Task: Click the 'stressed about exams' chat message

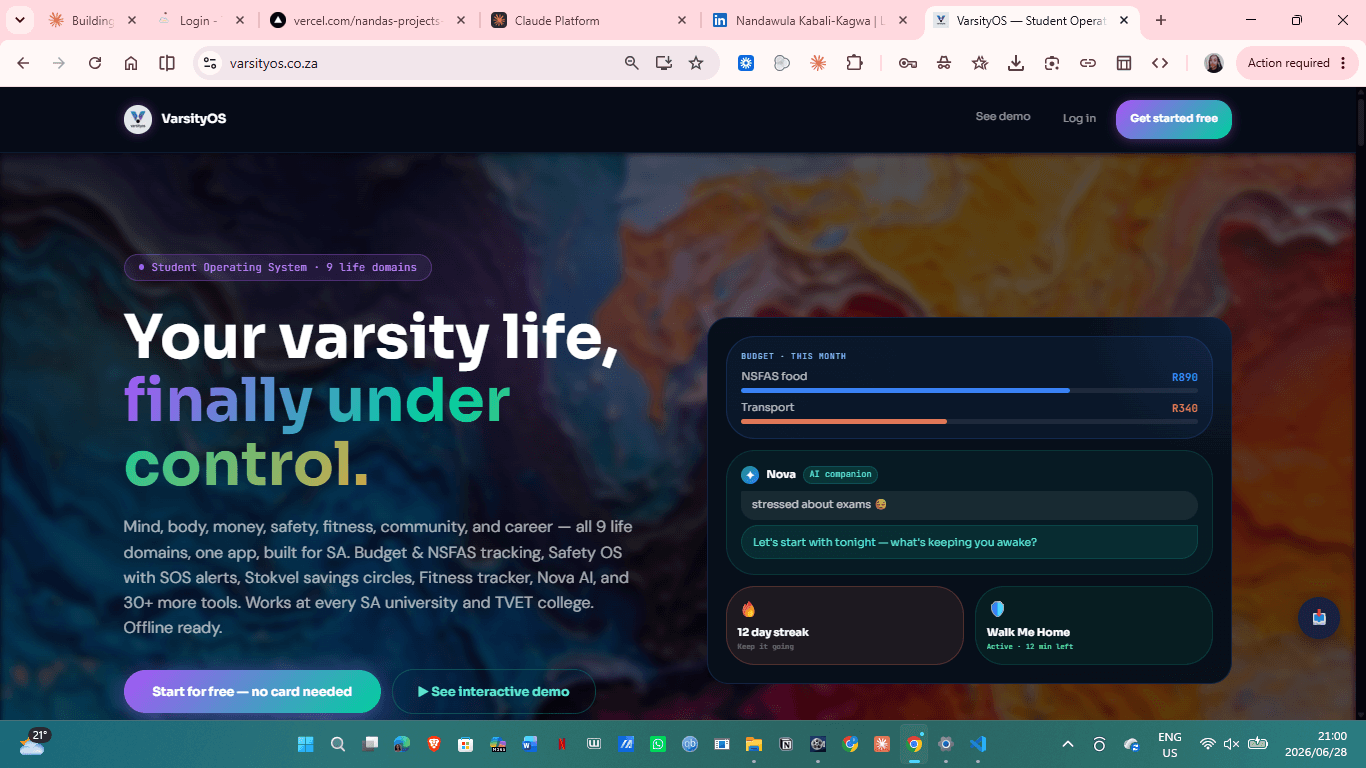Action: 969,504
